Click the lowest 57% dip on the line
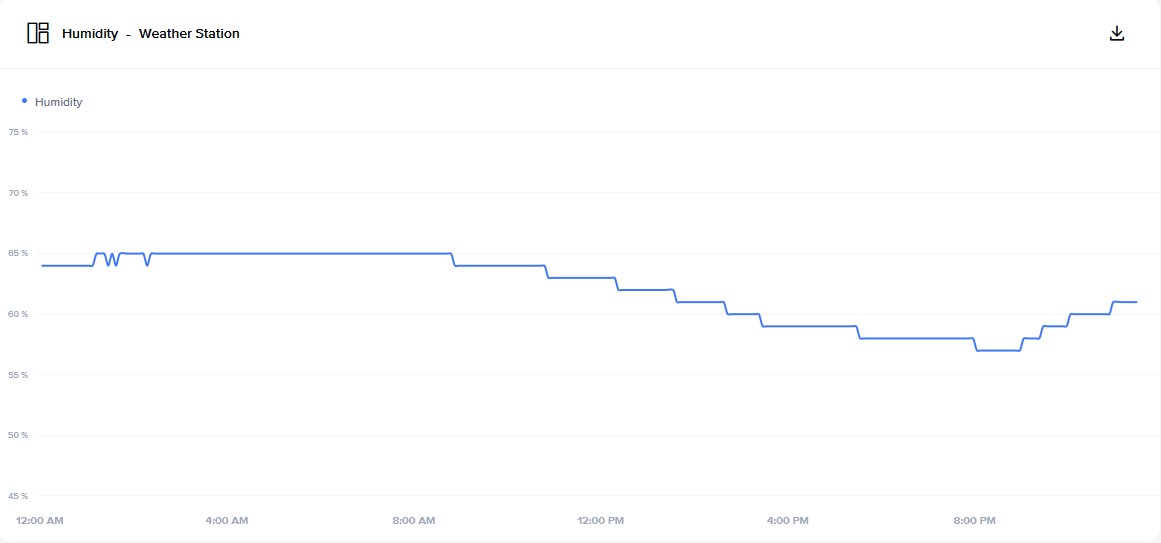Screen dimensions: 1161x543 click(x=998, y=350)
